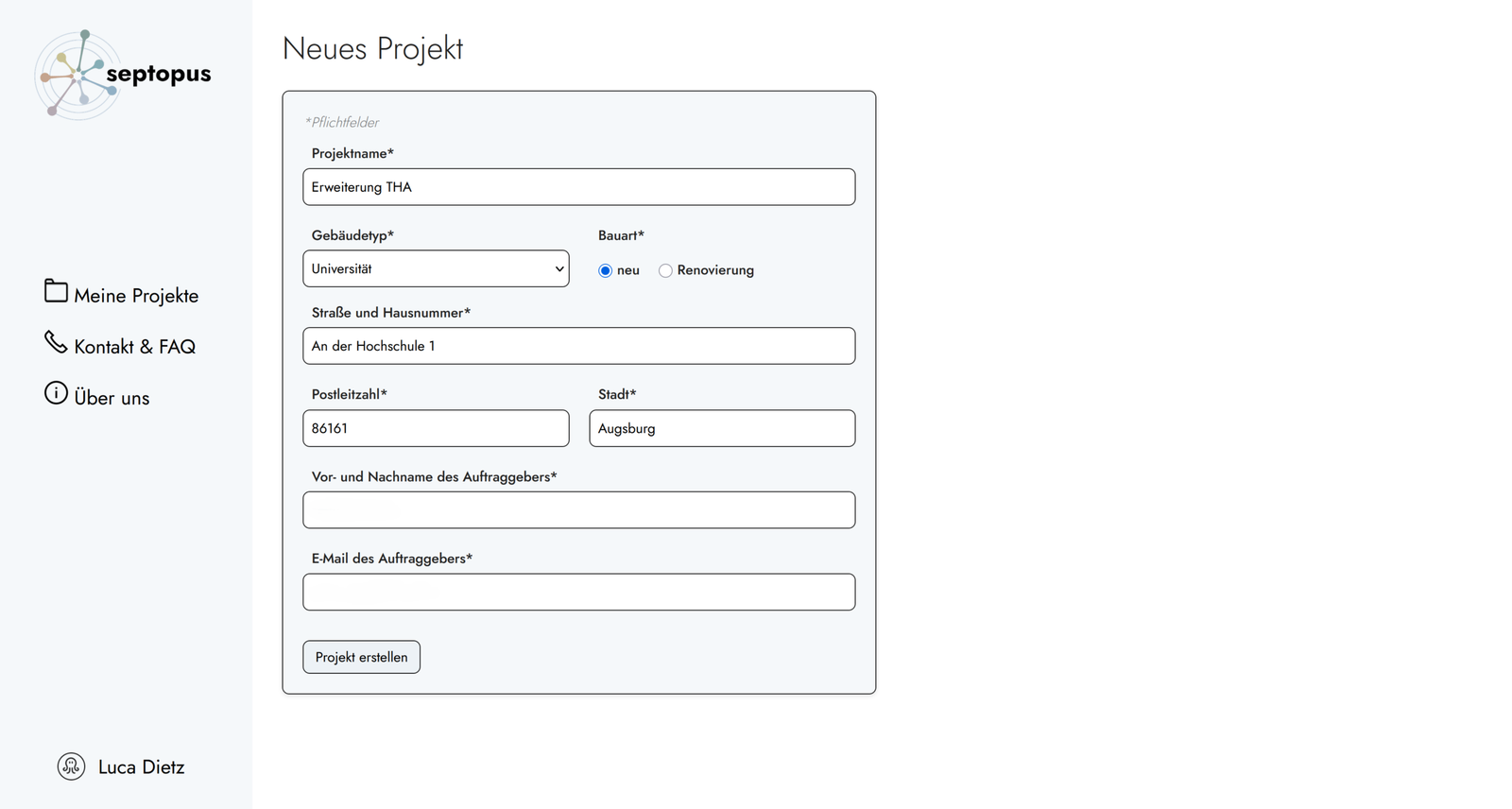1512x809 pixels.
Task: Focus the Straße und Hausnummer field
Action: click(578, 346)
